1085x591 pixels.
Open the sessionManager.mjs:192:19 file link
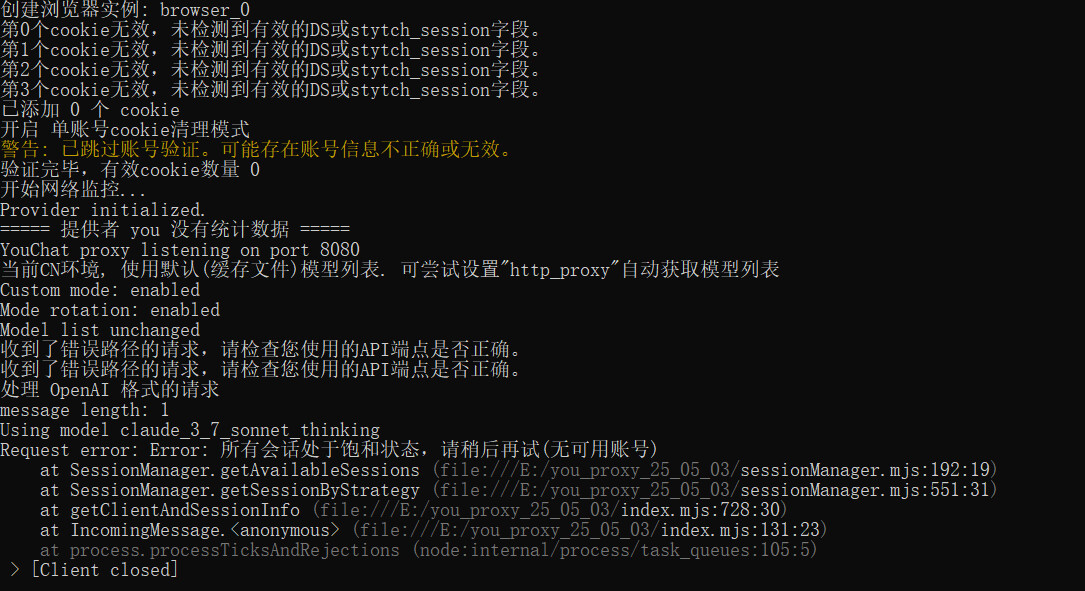715,470
